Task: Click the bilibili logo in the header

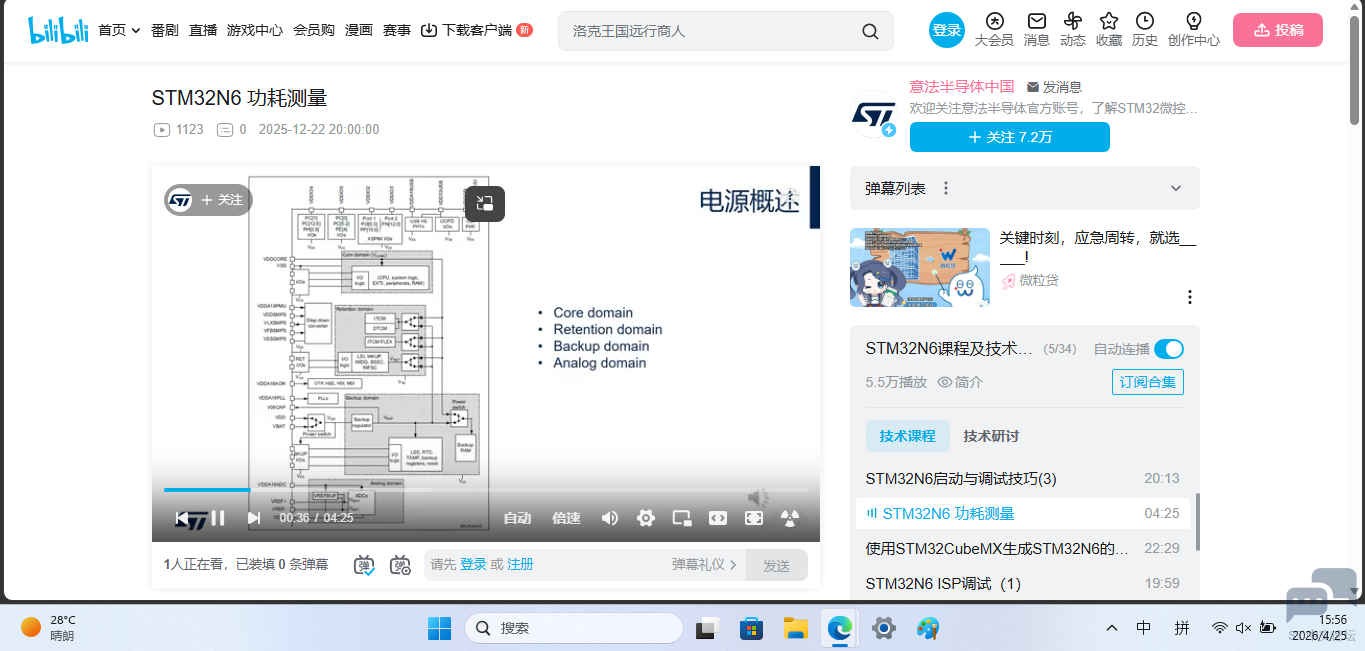Action: point(58,30)
